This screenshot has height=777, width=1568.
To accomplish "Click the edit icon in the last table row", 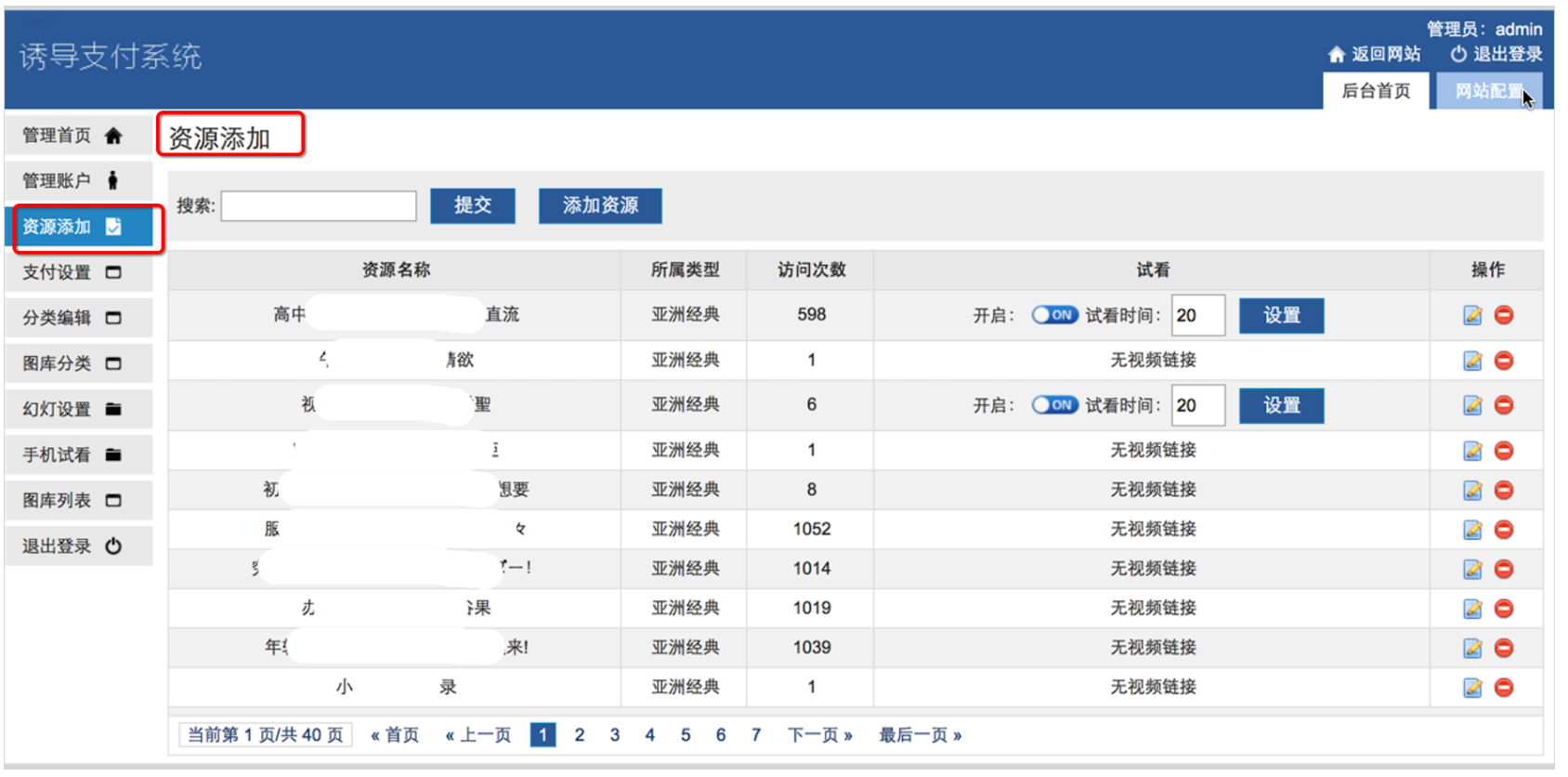I will tap(1472, 688).
